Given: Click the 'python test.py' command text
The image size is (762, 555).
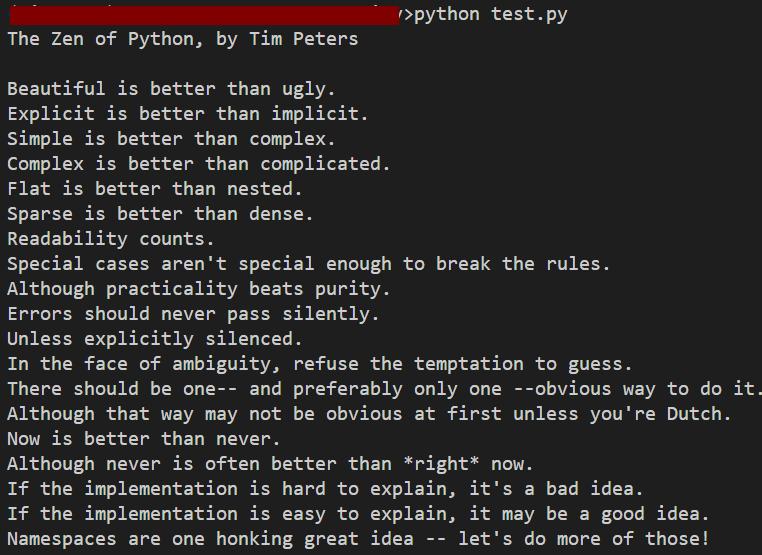Looking at the screenshot, I should 490,15.
